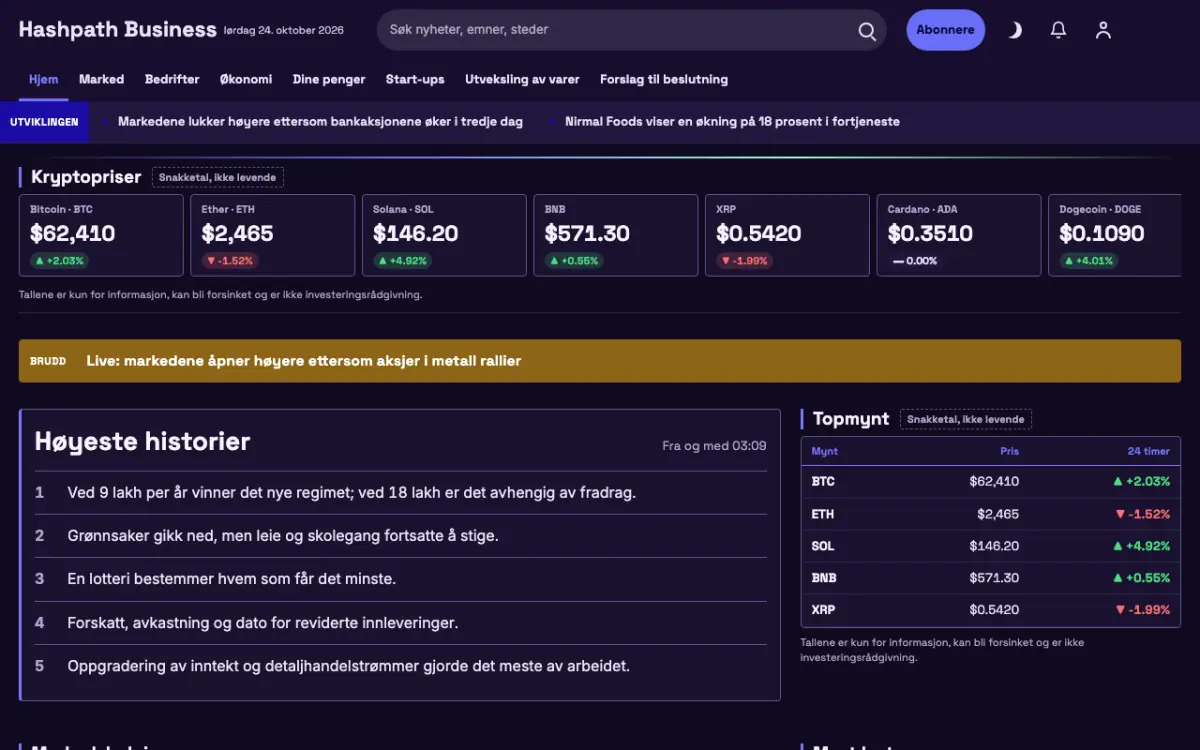Image resolution: width=1200 pixels, height=750 pixels.
Task: Click the Bitcoin +2.03% change badge
Action: 58,261
